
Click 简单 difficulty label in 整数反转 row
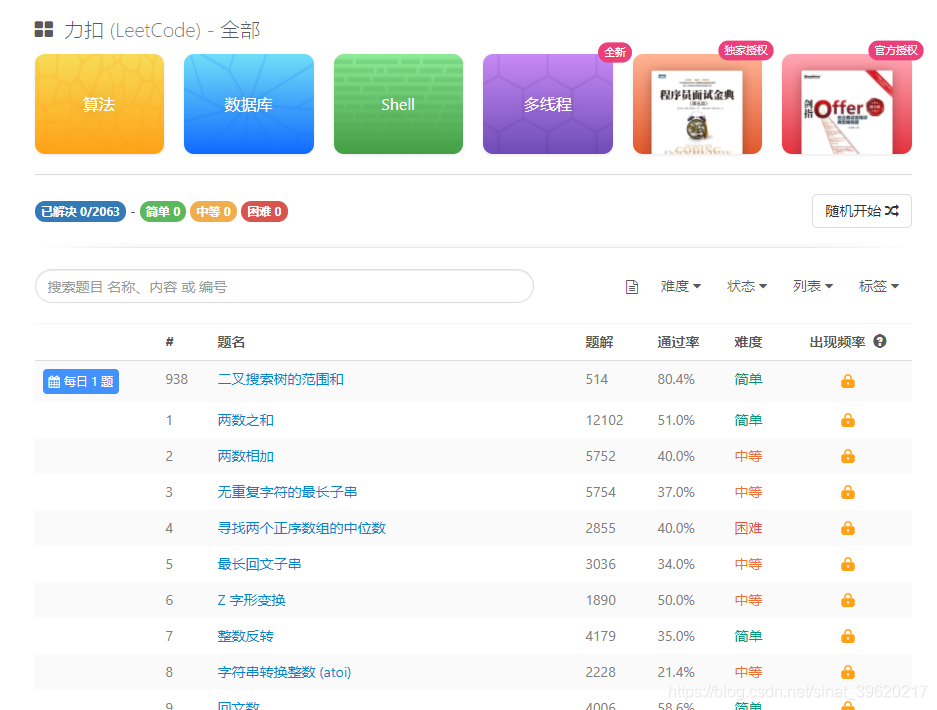pyautogui.click(x=748, y=636)
